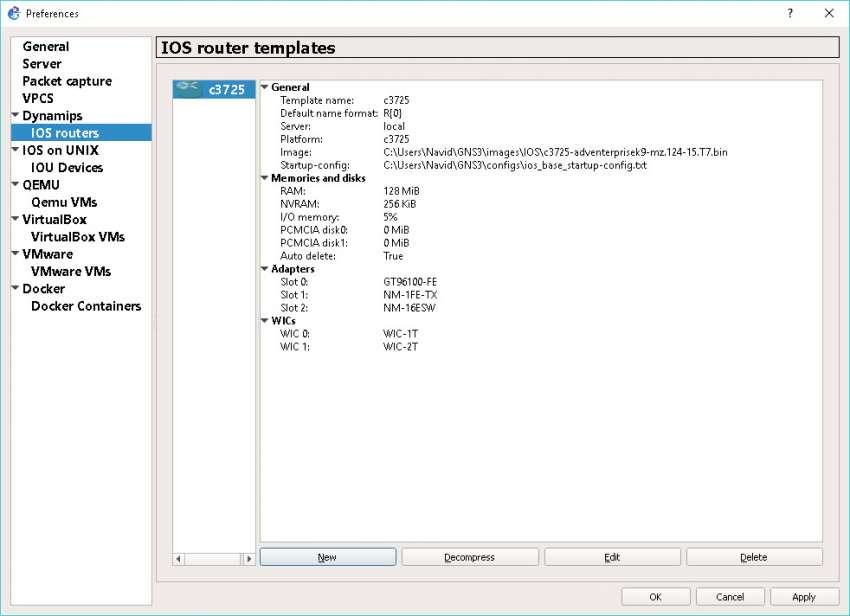Apply the preference changes
This screenshot has height=616, width=850.
click(803, 596)
